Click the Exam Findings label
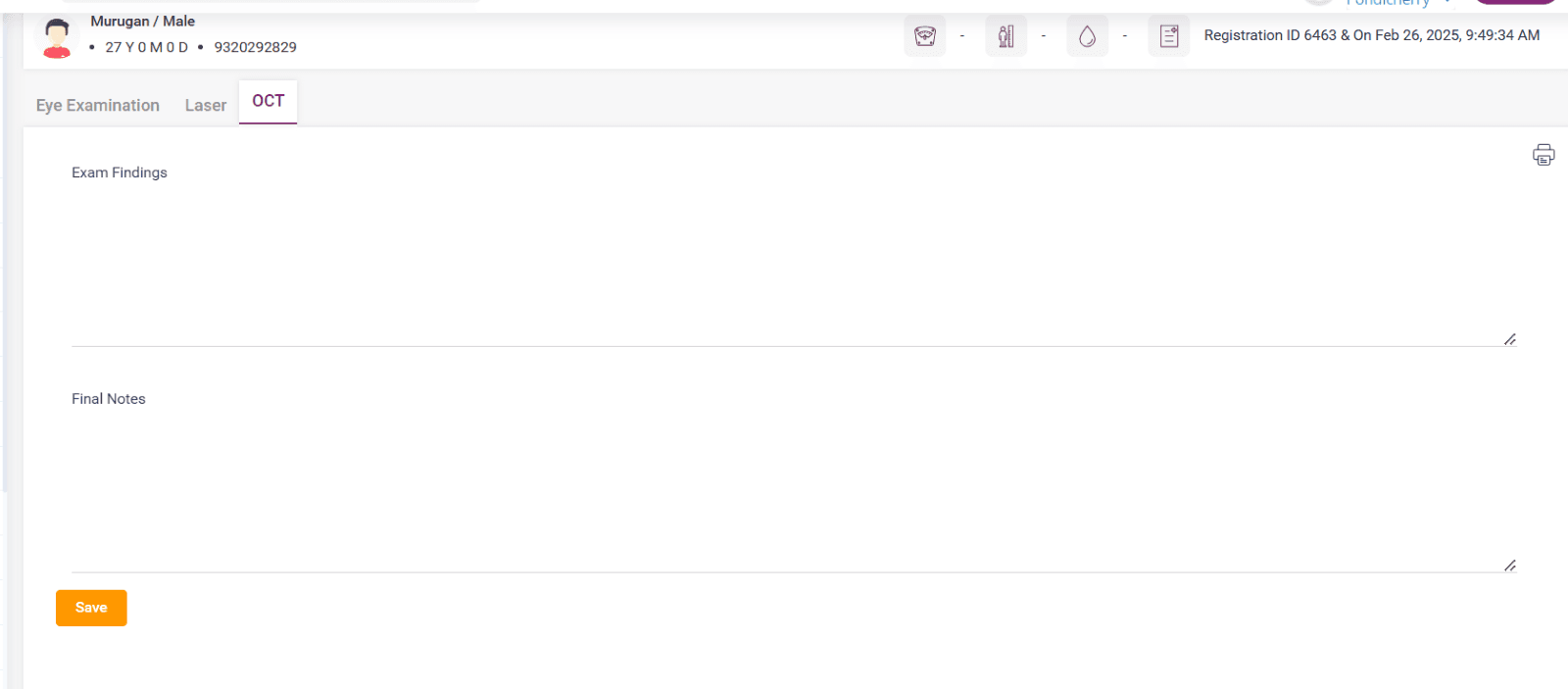This screenshot has width=1568, height=689. click(120, 172)
